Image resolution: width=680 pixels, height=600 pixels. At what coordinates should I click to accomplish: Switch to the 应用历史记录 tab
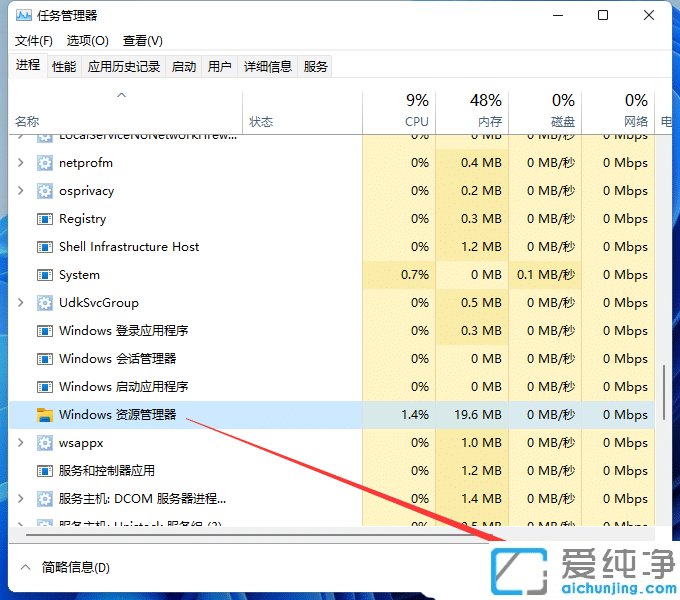point(124,67)
